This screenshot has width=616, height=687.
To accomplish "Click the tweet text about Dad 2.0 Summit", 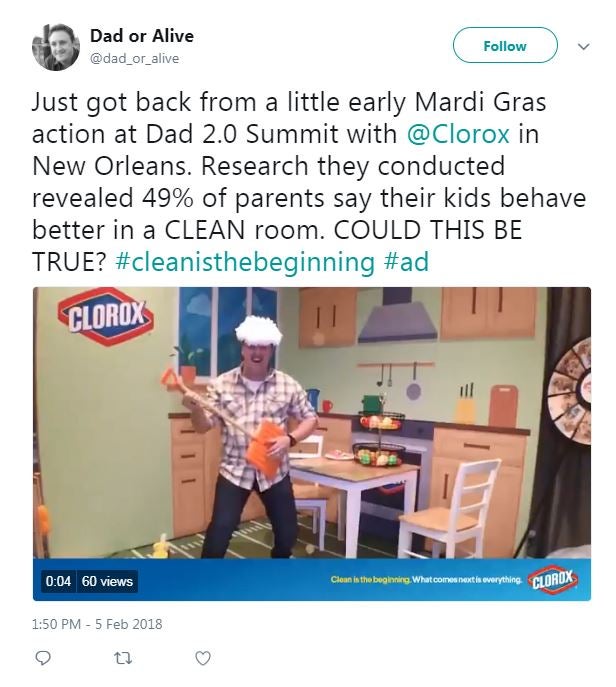I will pos(309,181).
